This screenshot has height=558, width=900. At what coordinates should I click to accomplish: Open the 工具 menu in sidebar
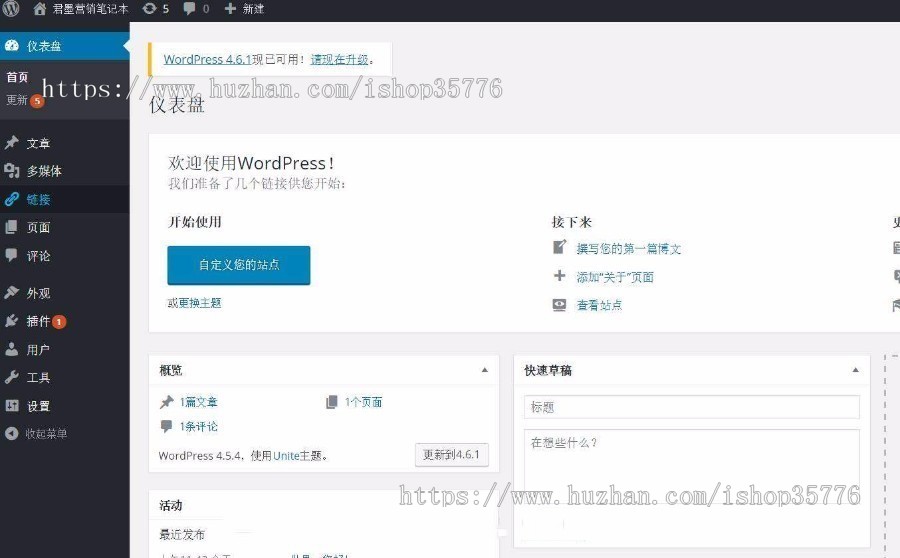click(38, 378)
